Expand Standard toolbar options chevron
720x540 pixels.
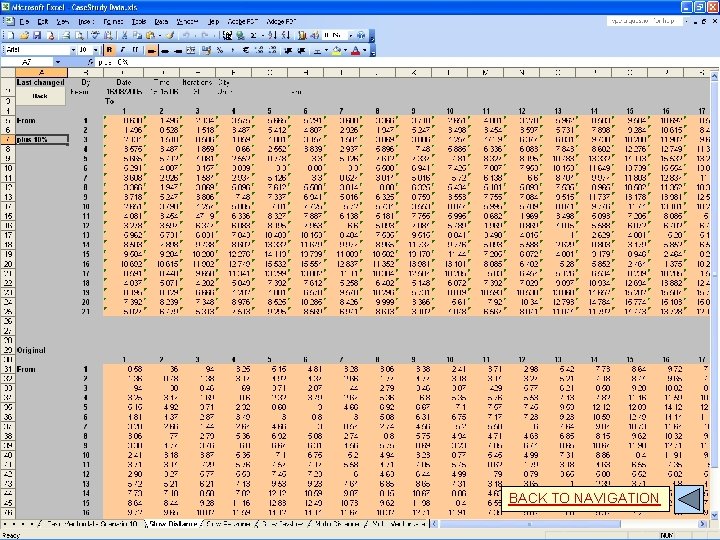coord(372,36)
